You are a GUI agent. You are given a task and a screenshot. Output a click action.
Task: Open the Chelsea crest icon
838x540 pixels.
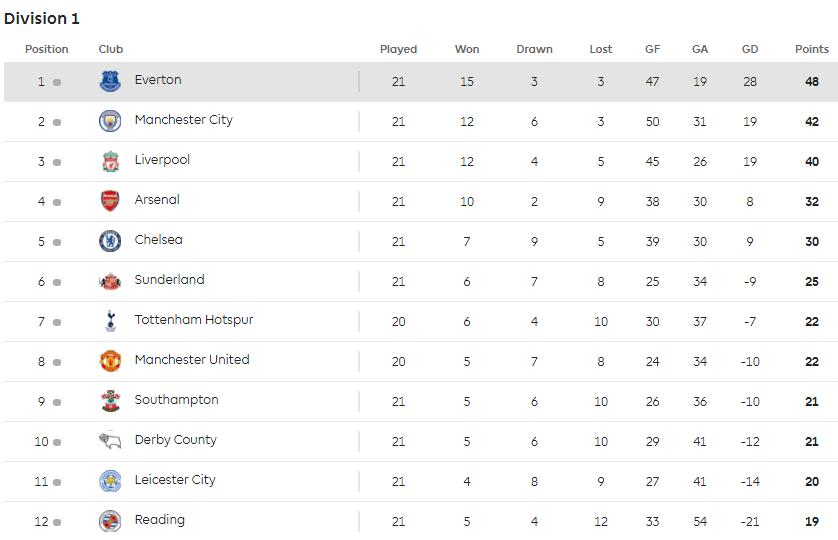coord(110,241)
